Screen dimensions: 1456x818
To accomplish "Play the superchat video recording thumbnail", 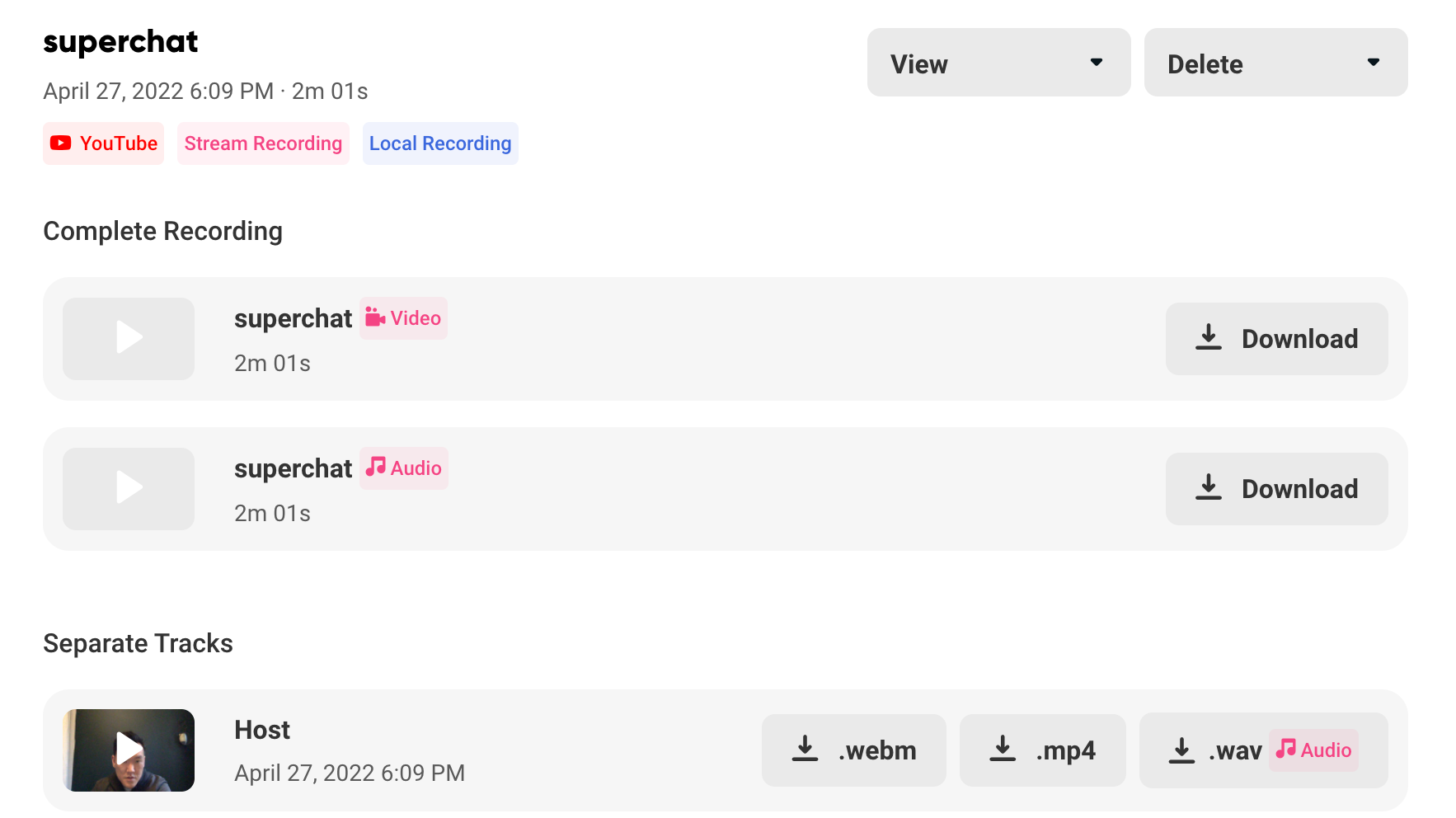I will tap(129, 339).
